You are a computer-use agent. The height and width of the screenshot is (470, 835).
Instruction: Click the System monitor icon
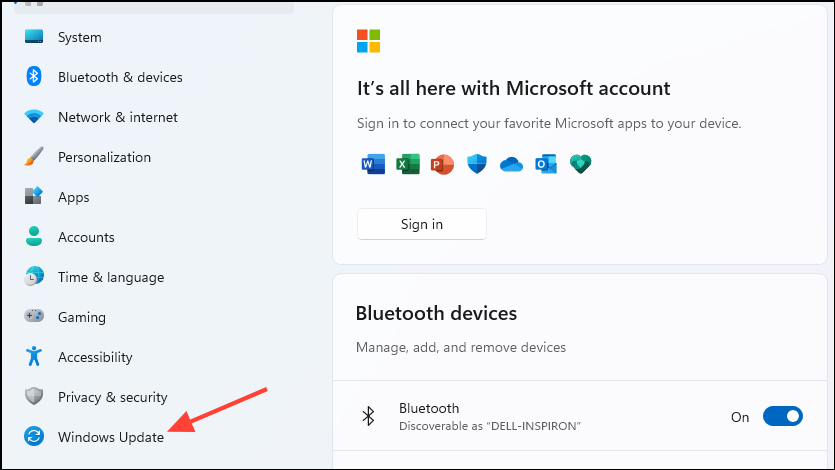coord(34,37)
